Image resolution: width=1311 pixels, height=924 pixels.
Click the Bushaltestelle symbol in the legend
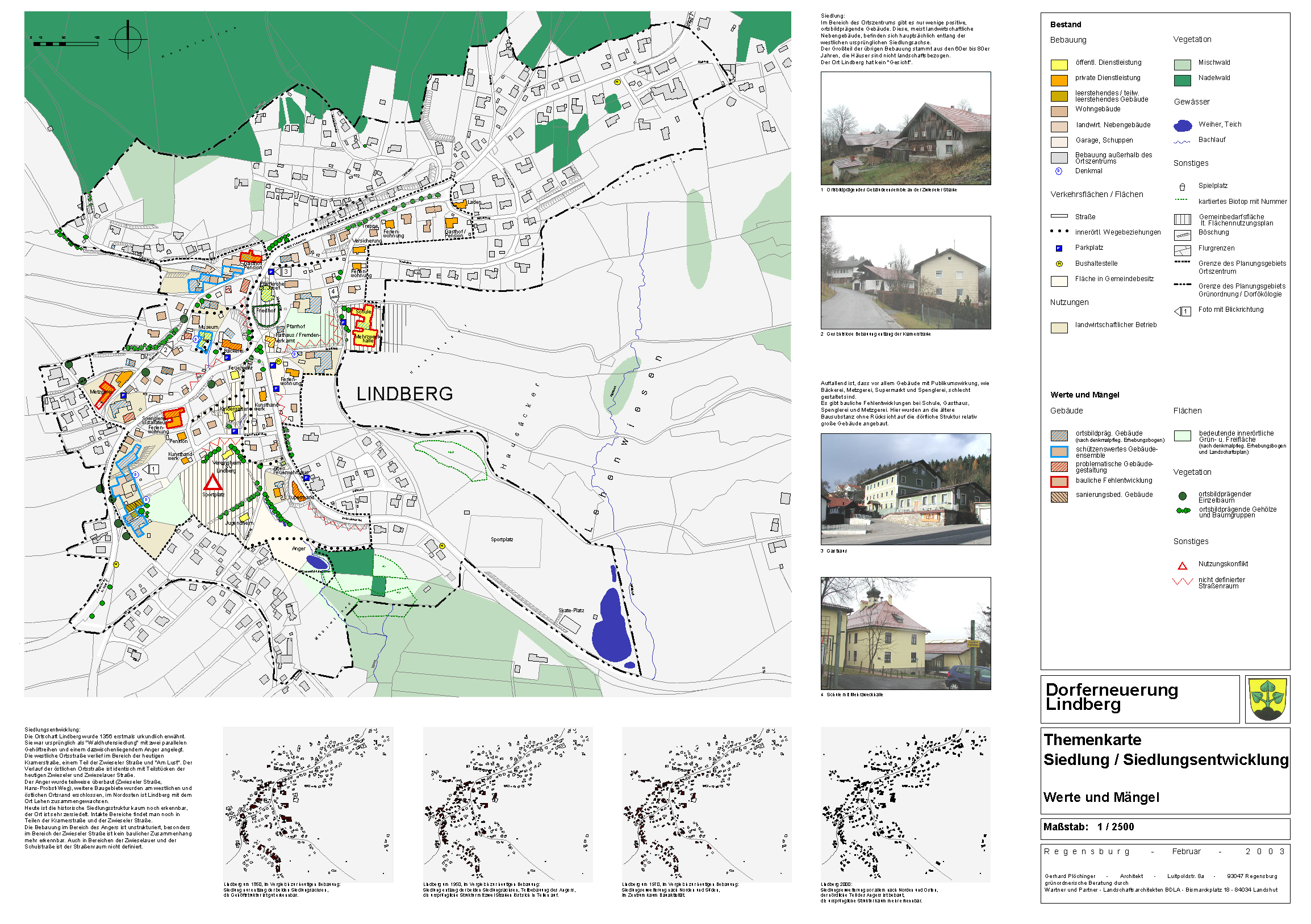(1059, 264)
